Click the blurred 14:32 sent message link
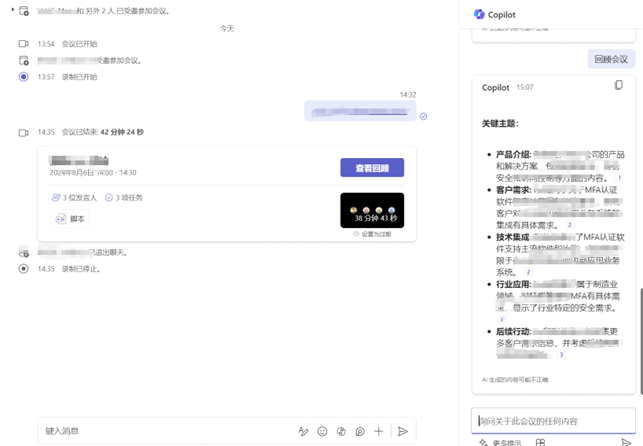The width and height of the screenshot is (643, 446). click(x=359, y=111)
